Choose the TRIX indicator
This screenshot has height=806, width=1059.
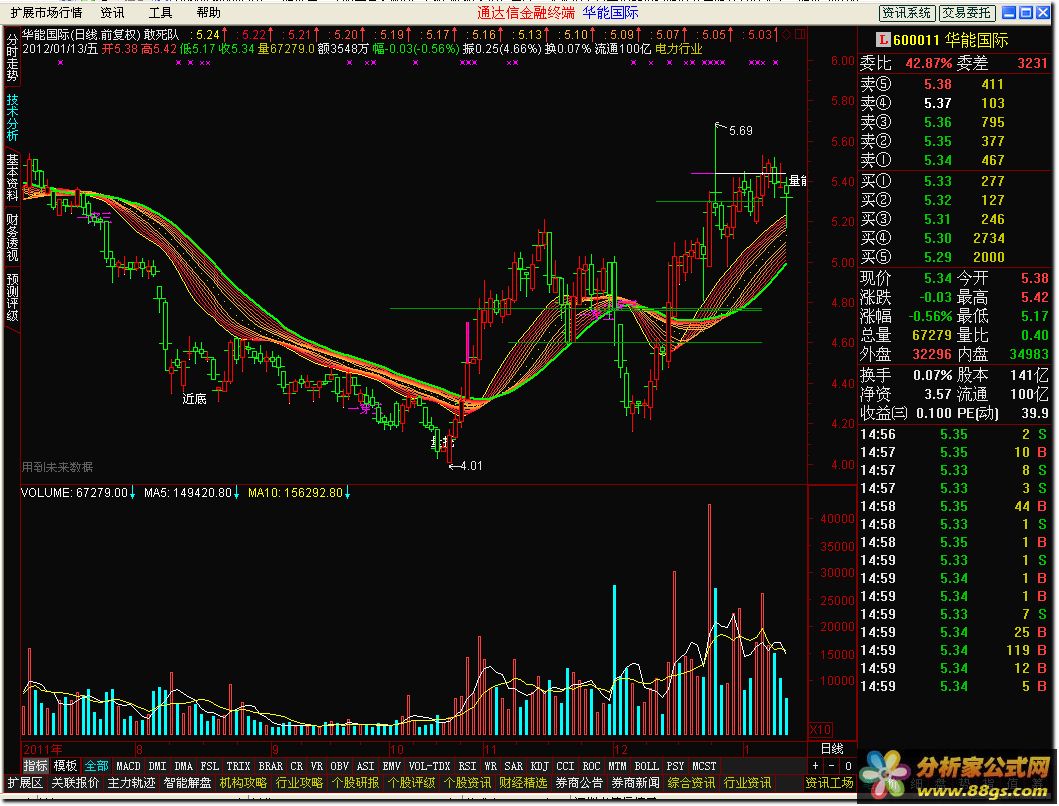238,766
